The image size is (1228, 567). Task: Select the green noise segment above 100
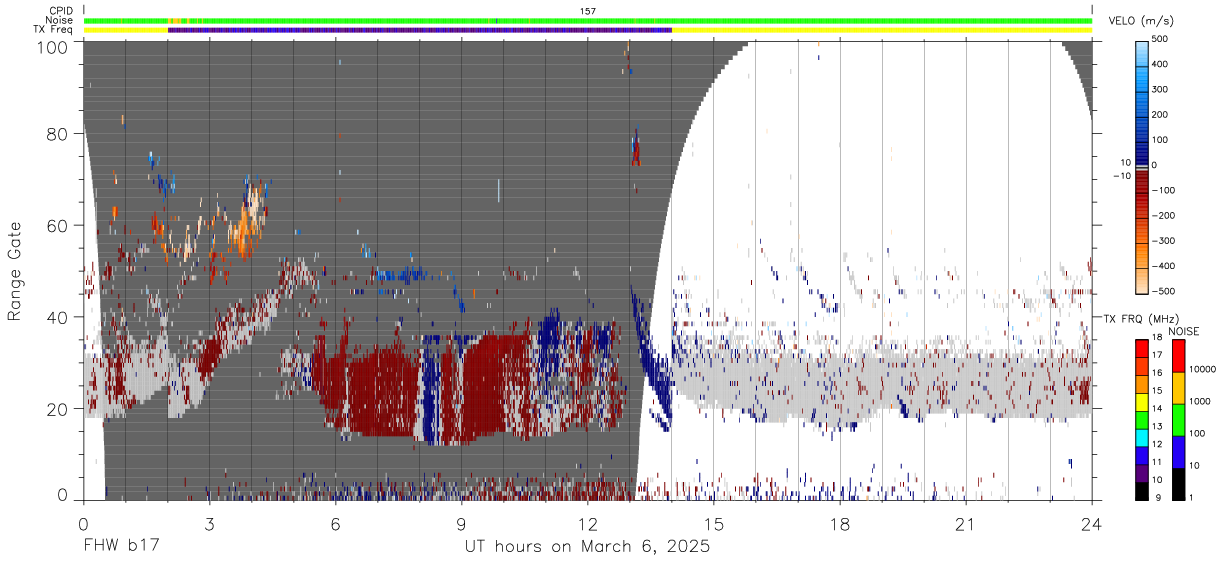(1177, 419)
